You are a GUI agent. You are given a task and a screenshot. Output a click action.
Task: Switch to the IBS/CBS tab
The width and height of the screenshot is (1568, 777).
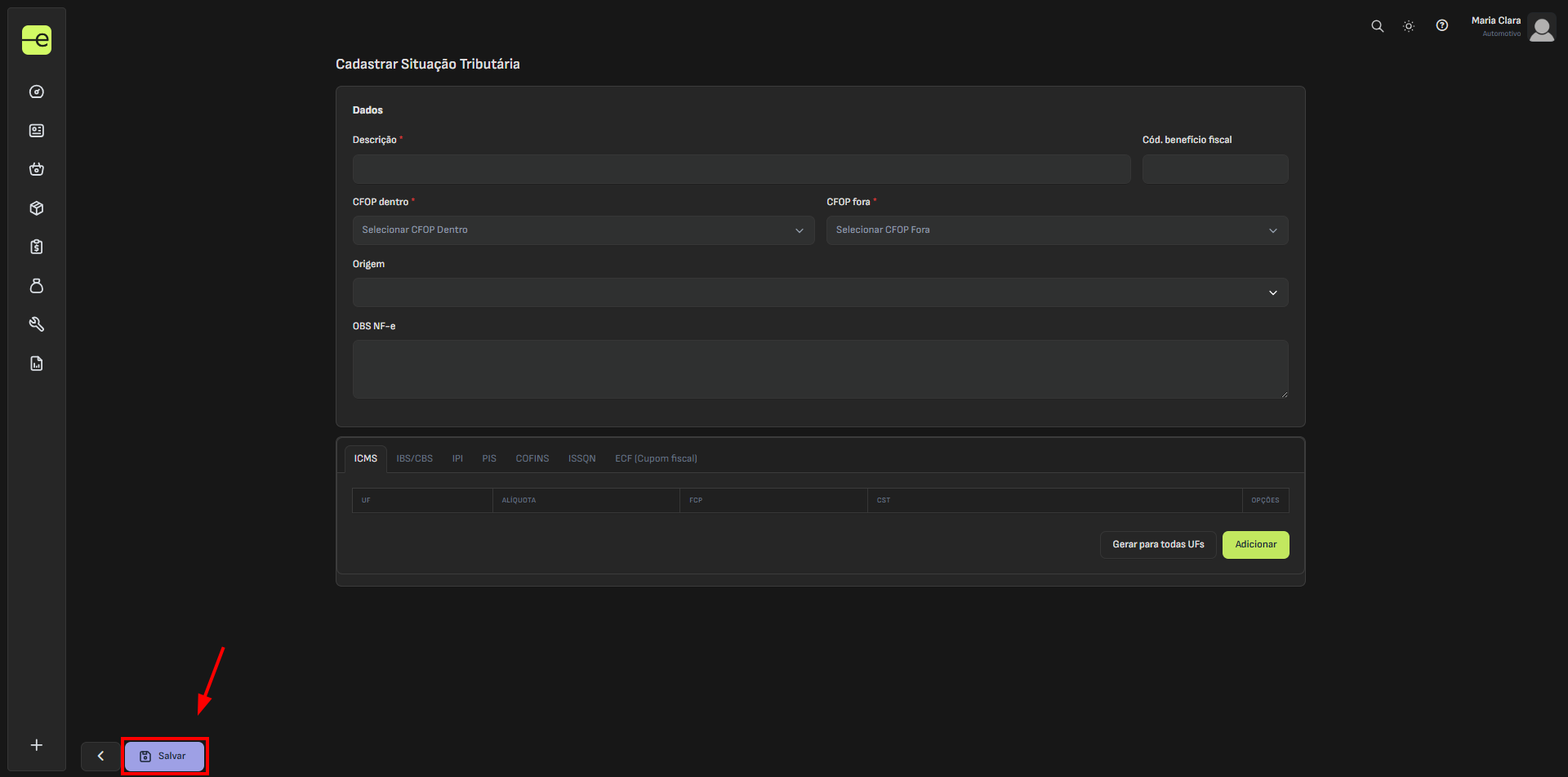(414, 458)
